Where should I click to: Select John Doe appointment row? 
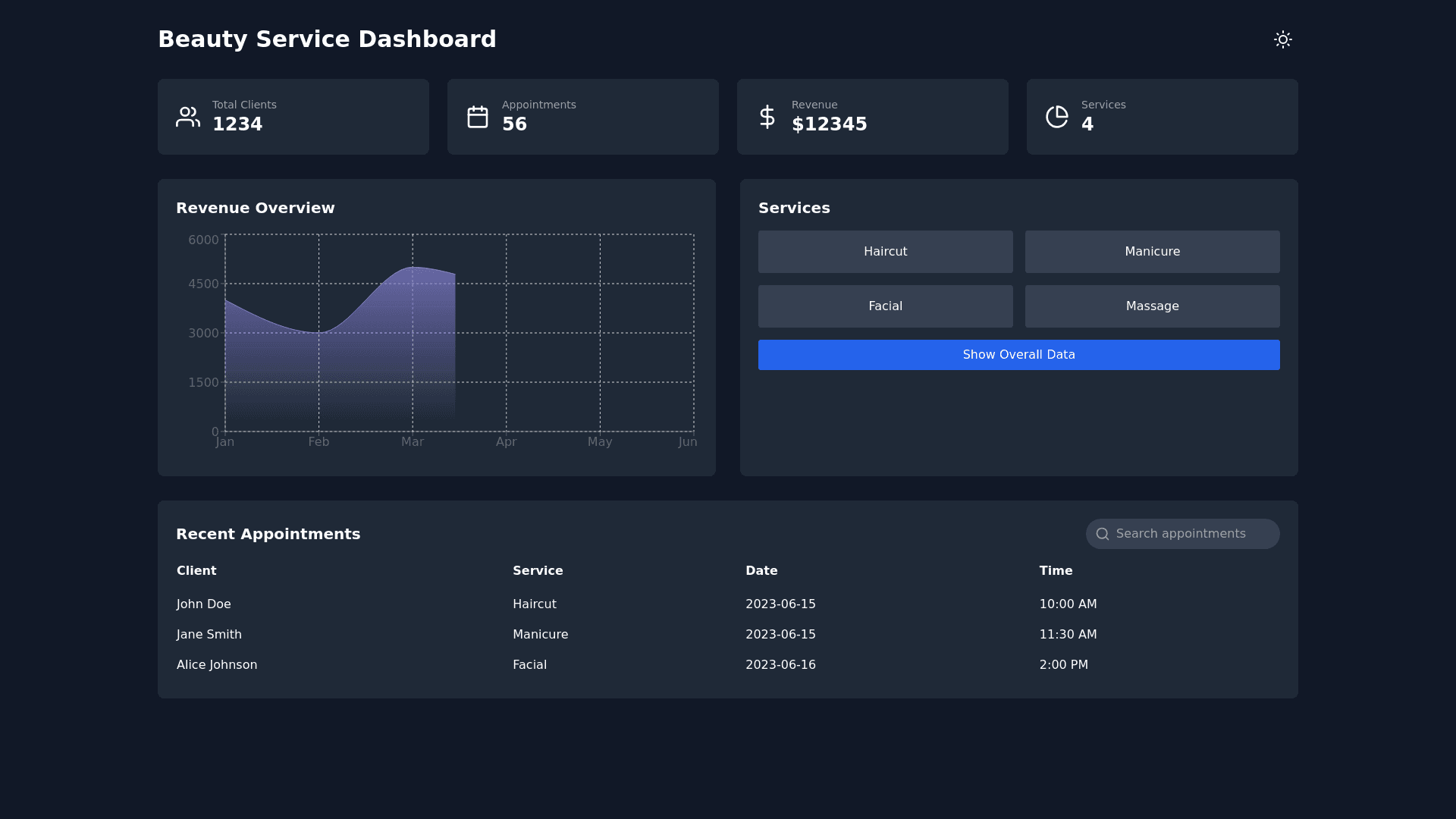[204, 604]
